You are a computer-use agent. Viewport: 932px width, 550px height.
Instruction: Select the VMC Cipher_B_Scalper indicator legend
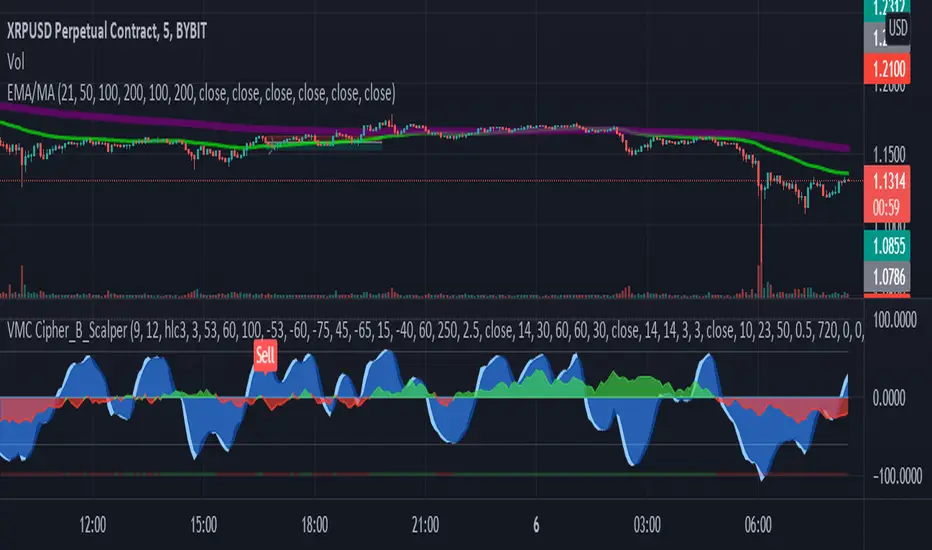(434, 331)
